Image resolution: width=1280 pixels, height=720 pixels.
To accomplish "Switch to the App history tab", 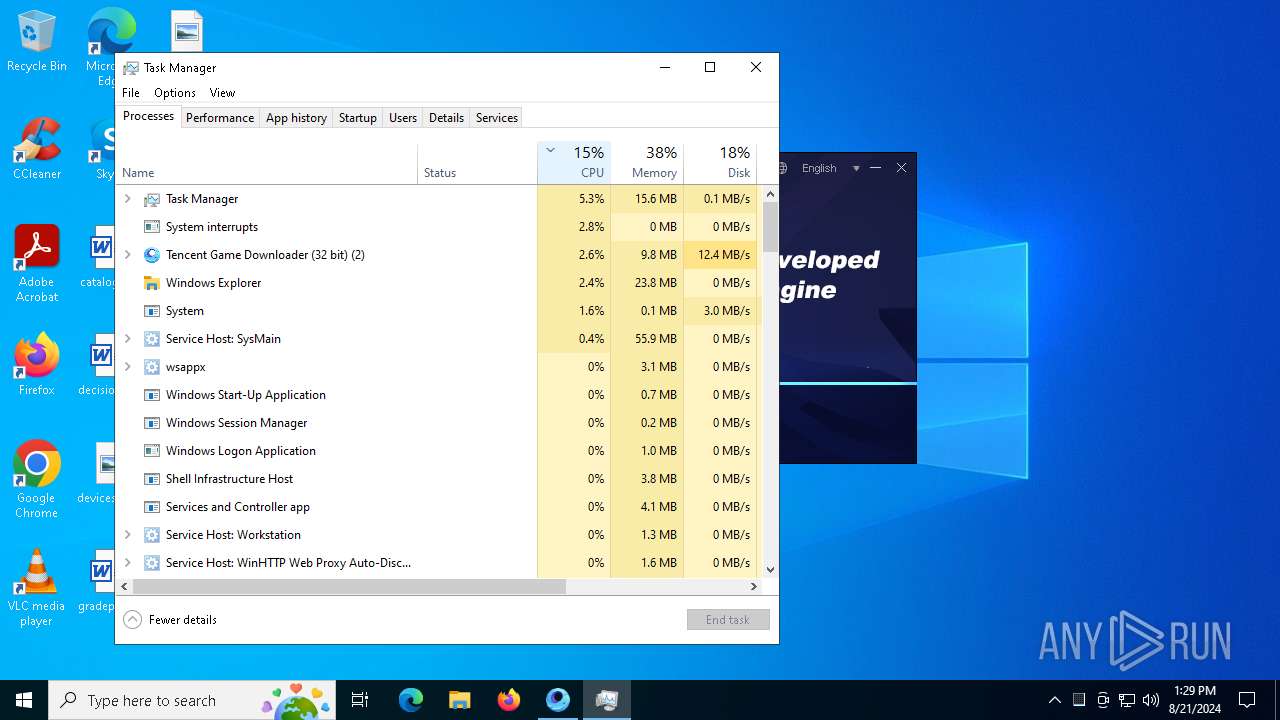I will coord(296,118).
